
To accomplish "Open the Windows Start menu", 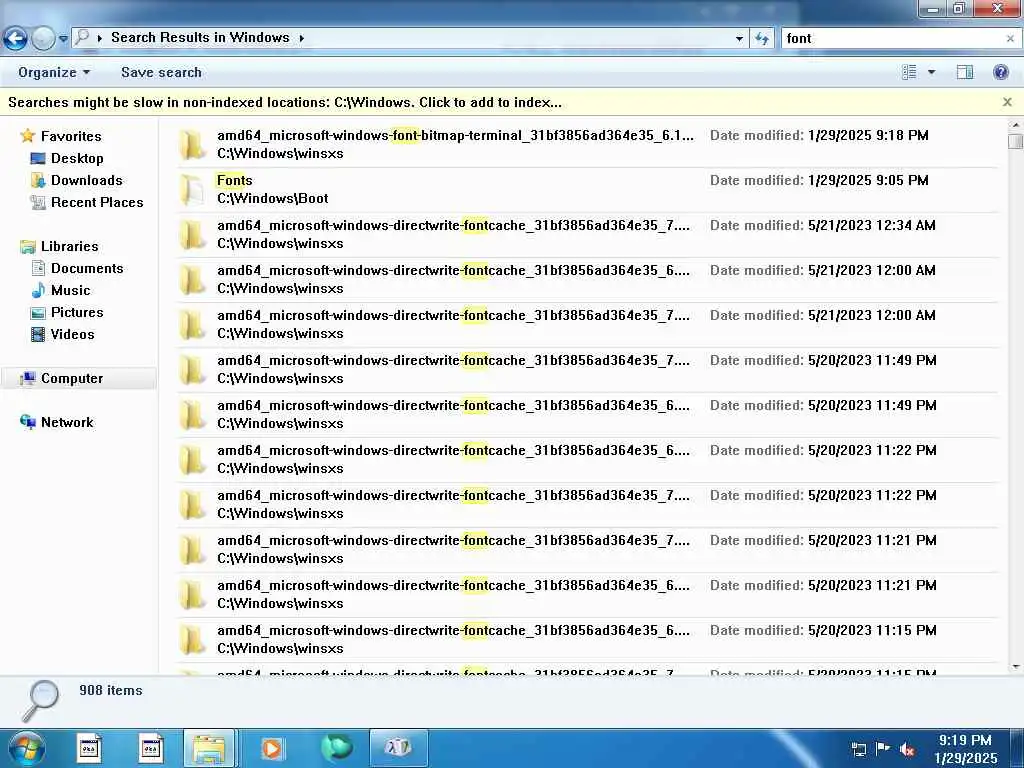I will [27, 748].
